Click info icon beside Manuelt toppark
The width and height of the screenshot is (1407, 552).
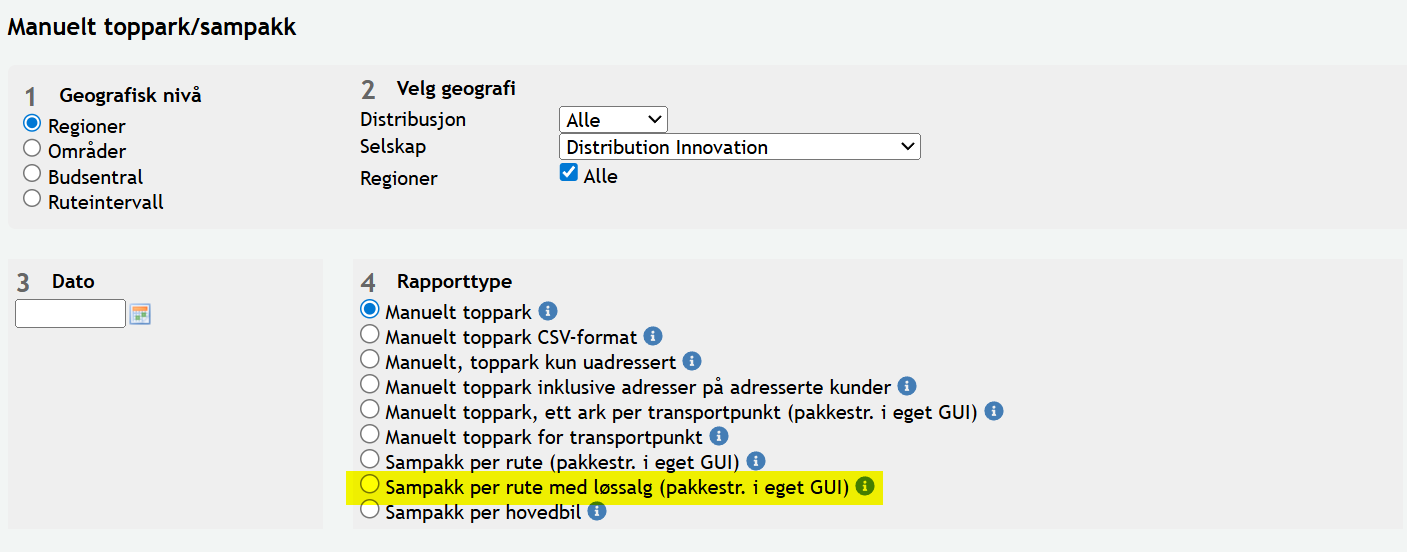548,311
